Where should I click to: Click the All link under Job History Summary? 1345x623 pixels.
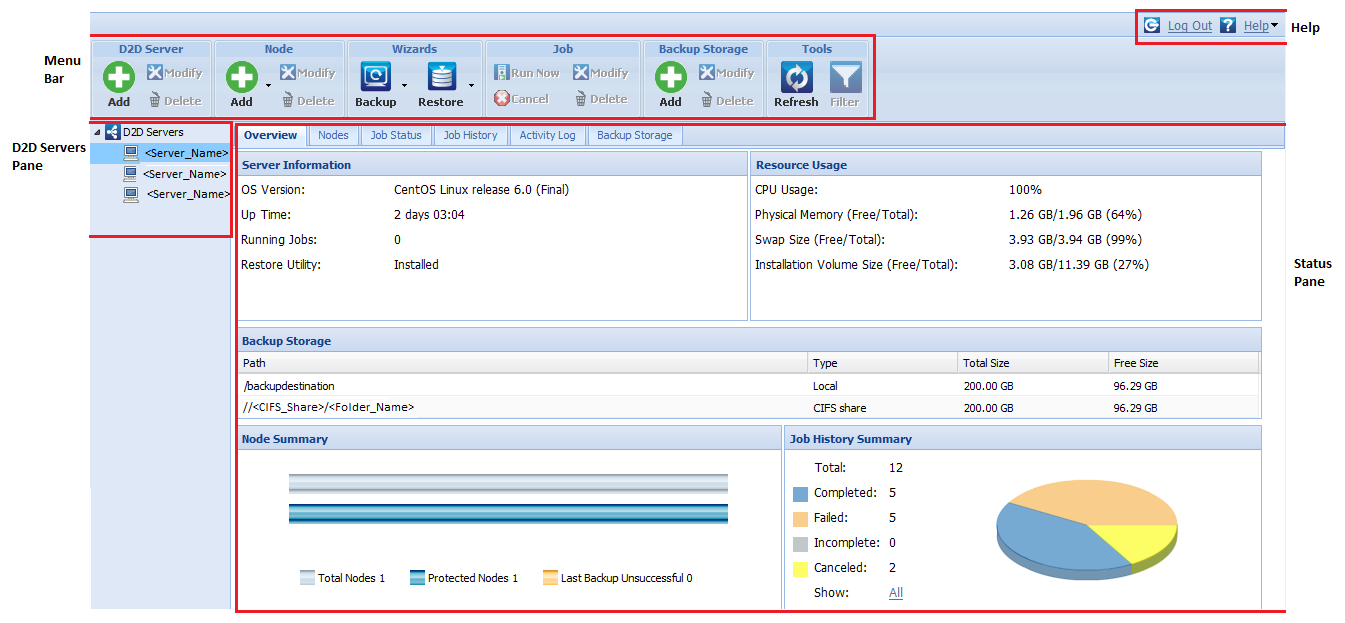tap(895, 592)
